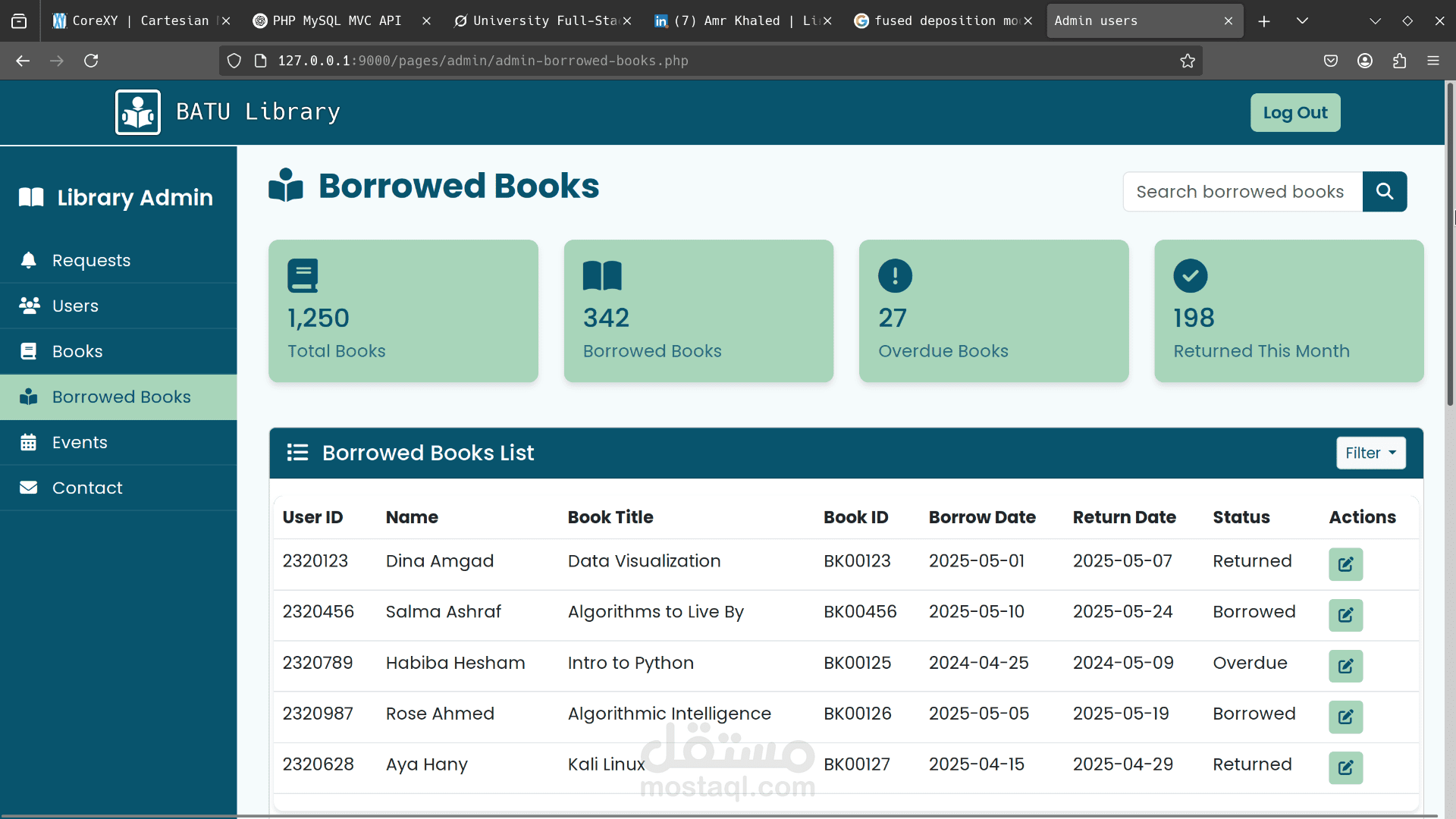Click the Search borrowed books field

1242,192
